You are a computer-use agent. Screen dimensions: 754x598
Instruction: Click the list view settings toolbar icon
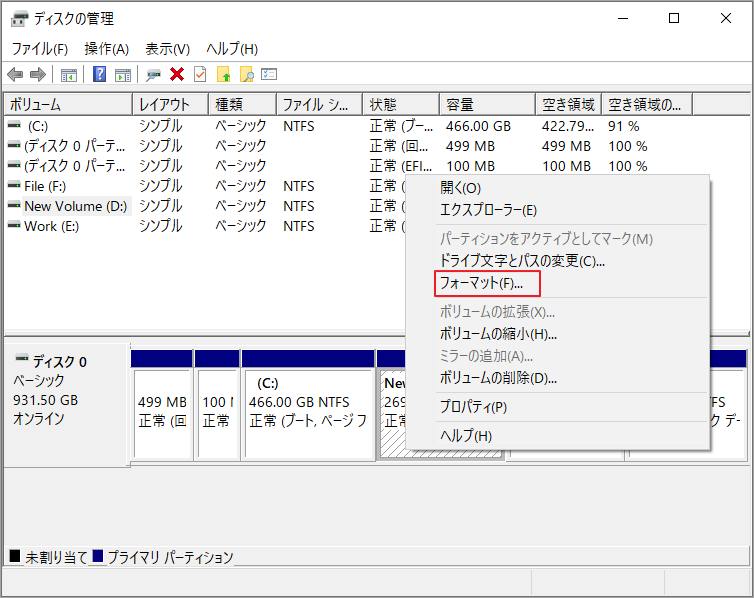(269, 74)
